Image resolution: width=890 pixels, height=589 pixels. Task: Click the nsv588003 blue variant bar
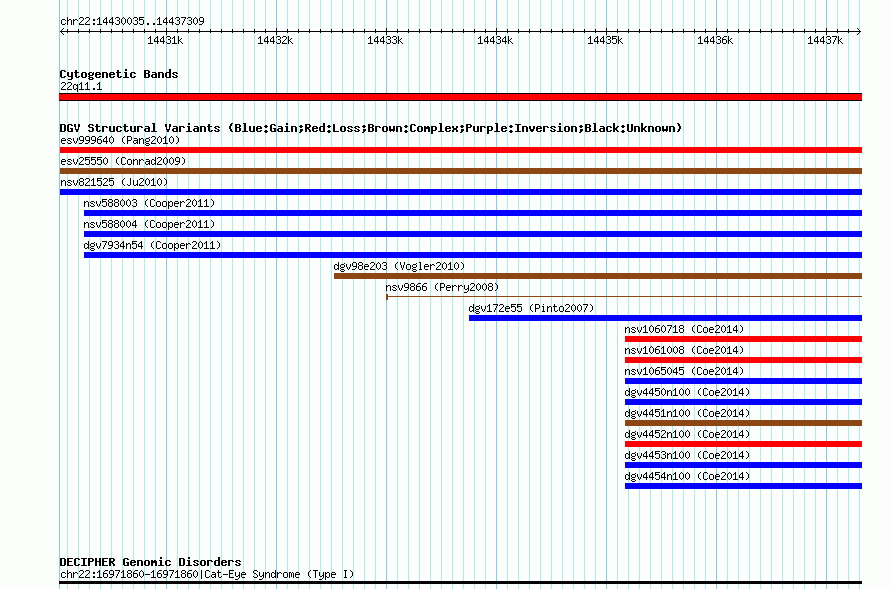point(473,213)
